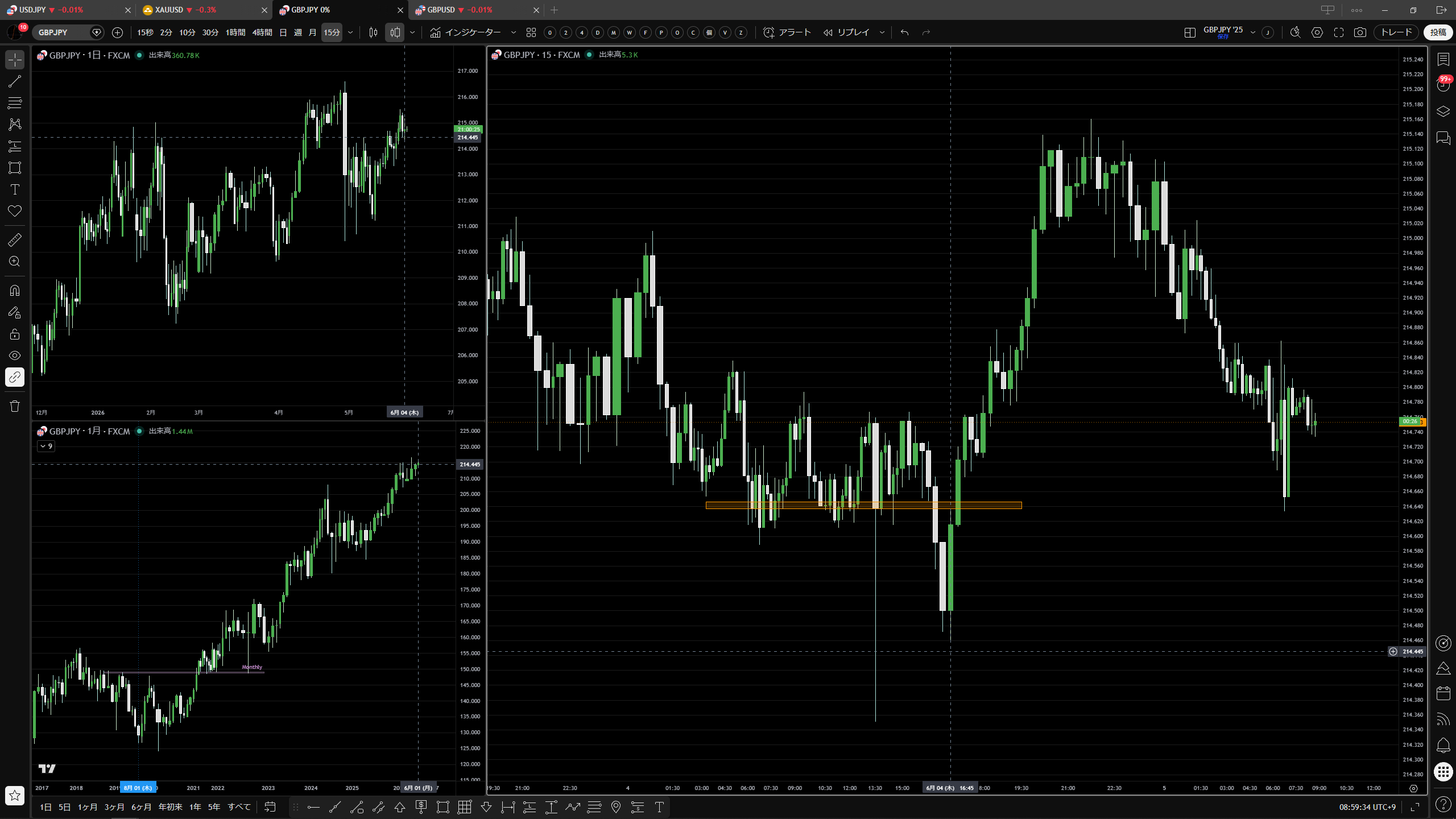
Task: Click the orange rectangle on 15-minute chart
Action: point(863,505)
